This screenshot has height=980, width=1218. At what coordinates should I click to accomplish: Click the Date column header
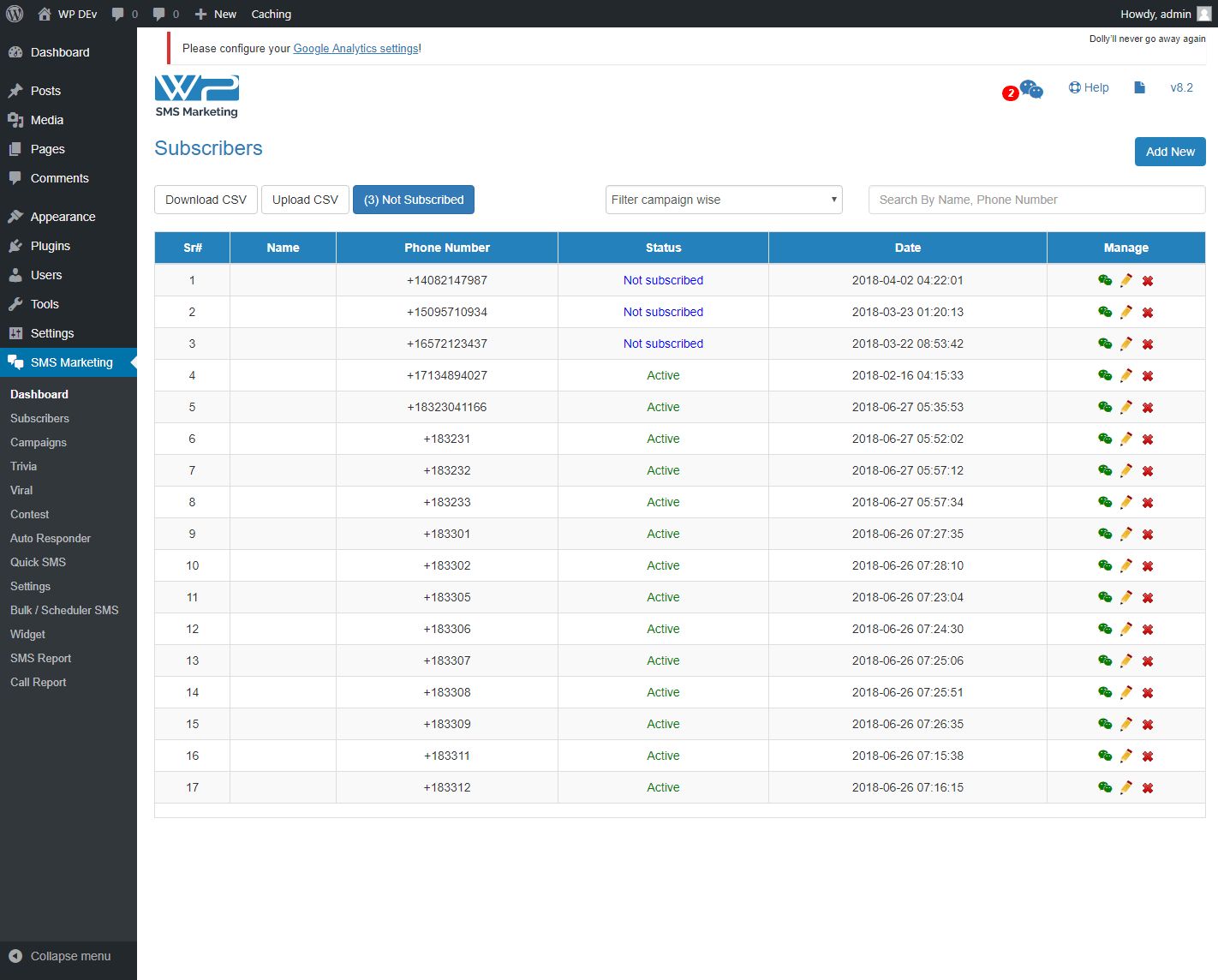[908, 248]
